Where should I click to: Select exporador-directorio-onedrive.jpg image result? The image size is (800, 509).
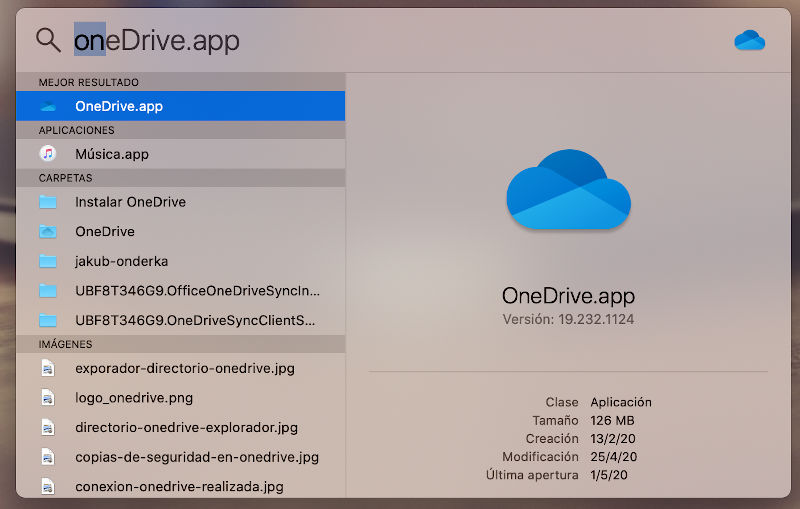coord(181,368)
